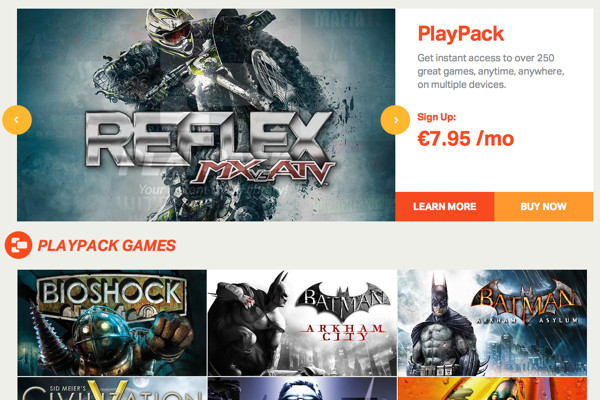Select the Sid Meier's Civilization V tile

(x=112, y=389)
